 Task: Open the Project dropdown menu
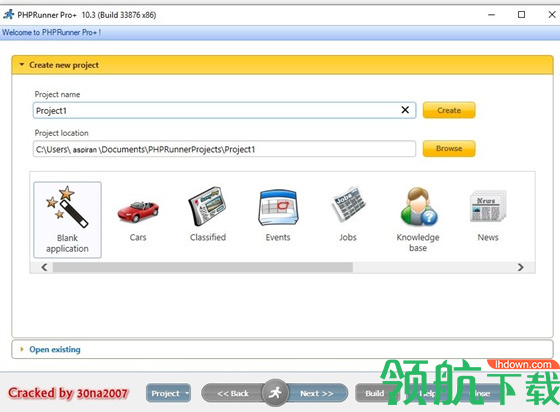click(168, 393)
